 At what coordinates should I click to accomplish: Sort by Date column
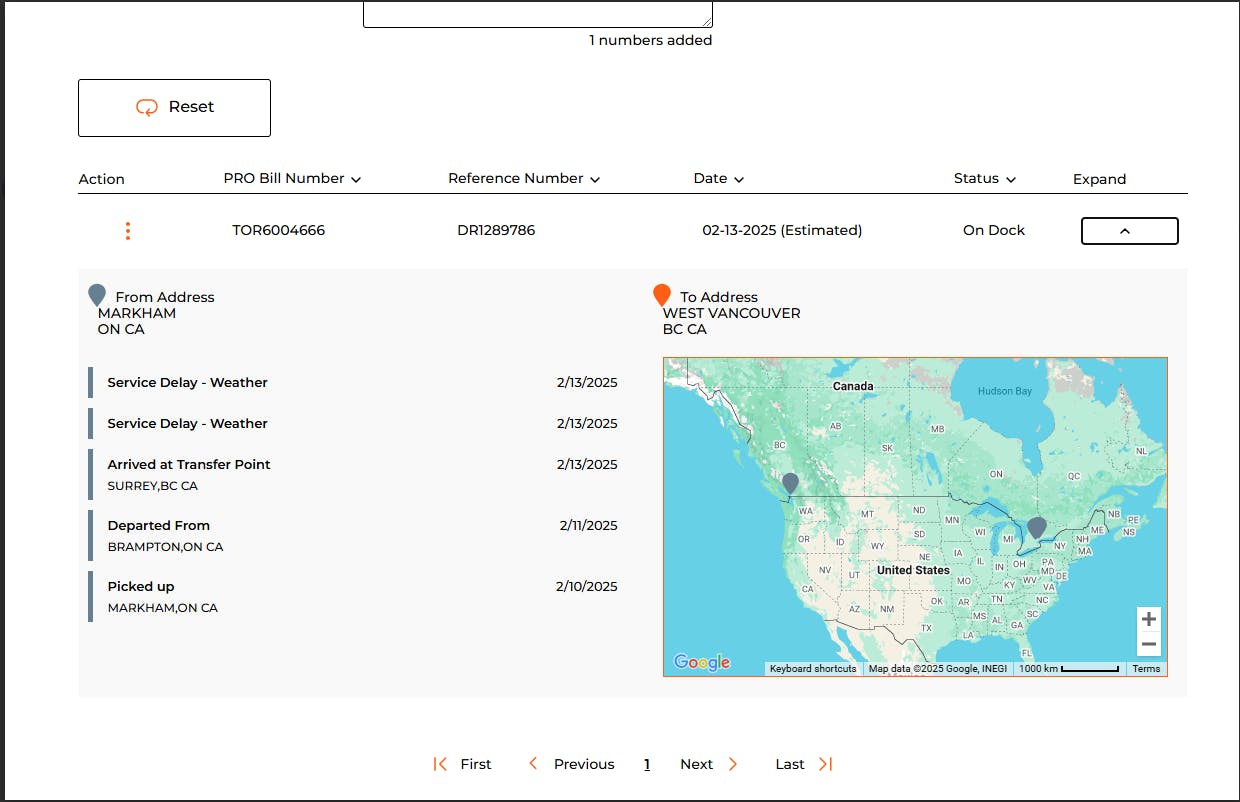(718, 179)
